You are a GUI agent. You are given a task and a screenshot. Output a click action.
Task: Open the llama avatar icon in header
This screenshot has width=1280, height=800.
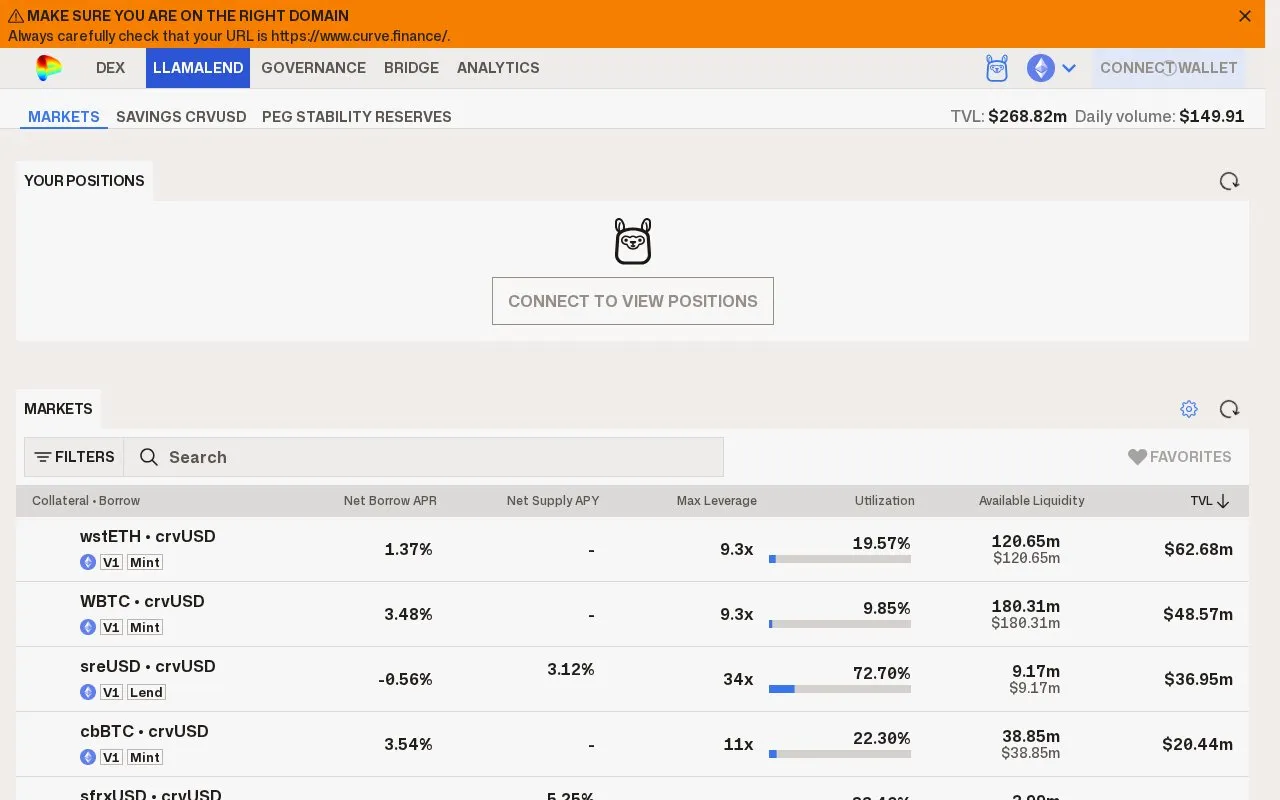996,68
